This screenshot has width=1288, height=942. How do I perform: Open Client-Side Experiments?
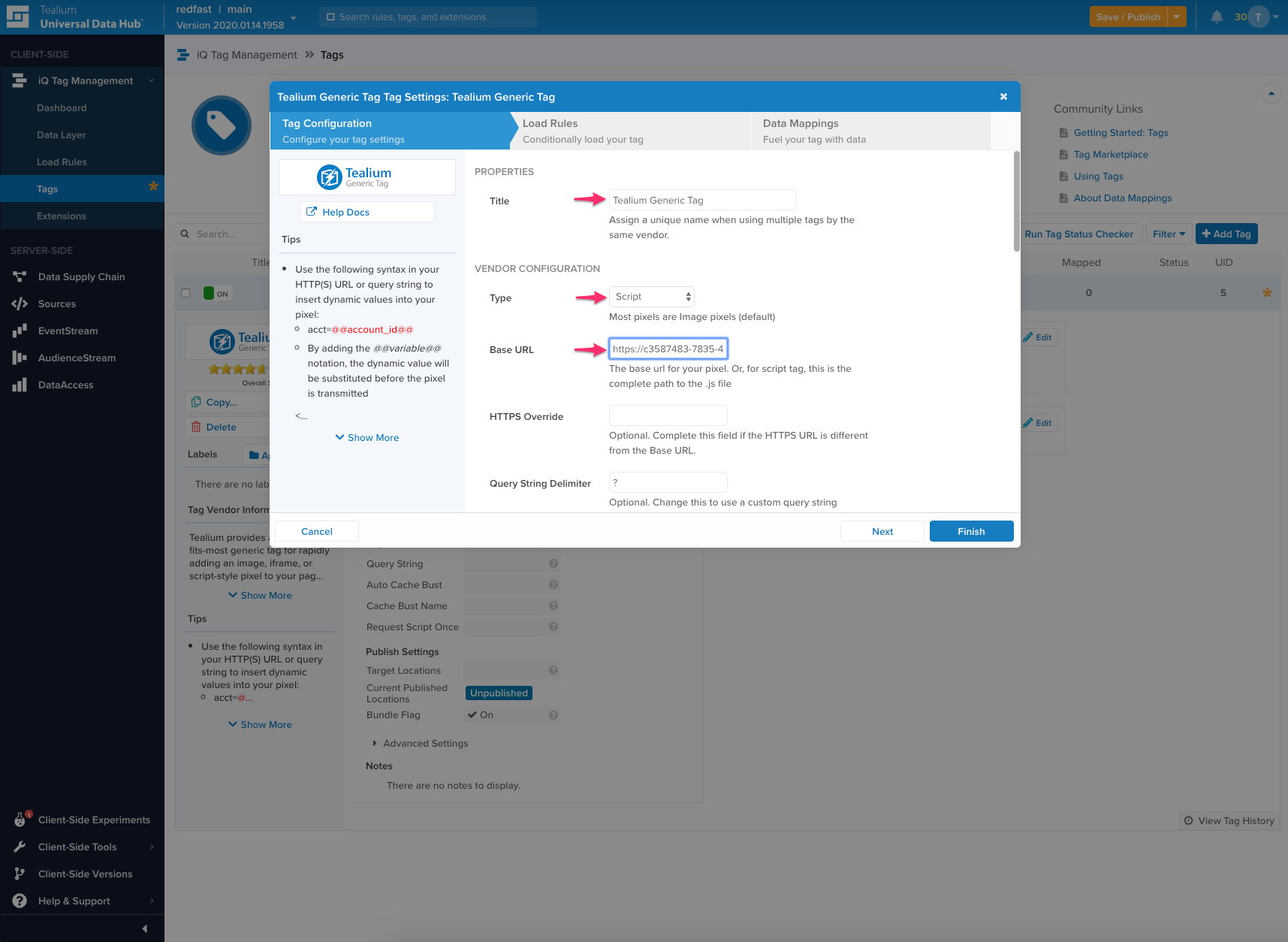(94, 820)
